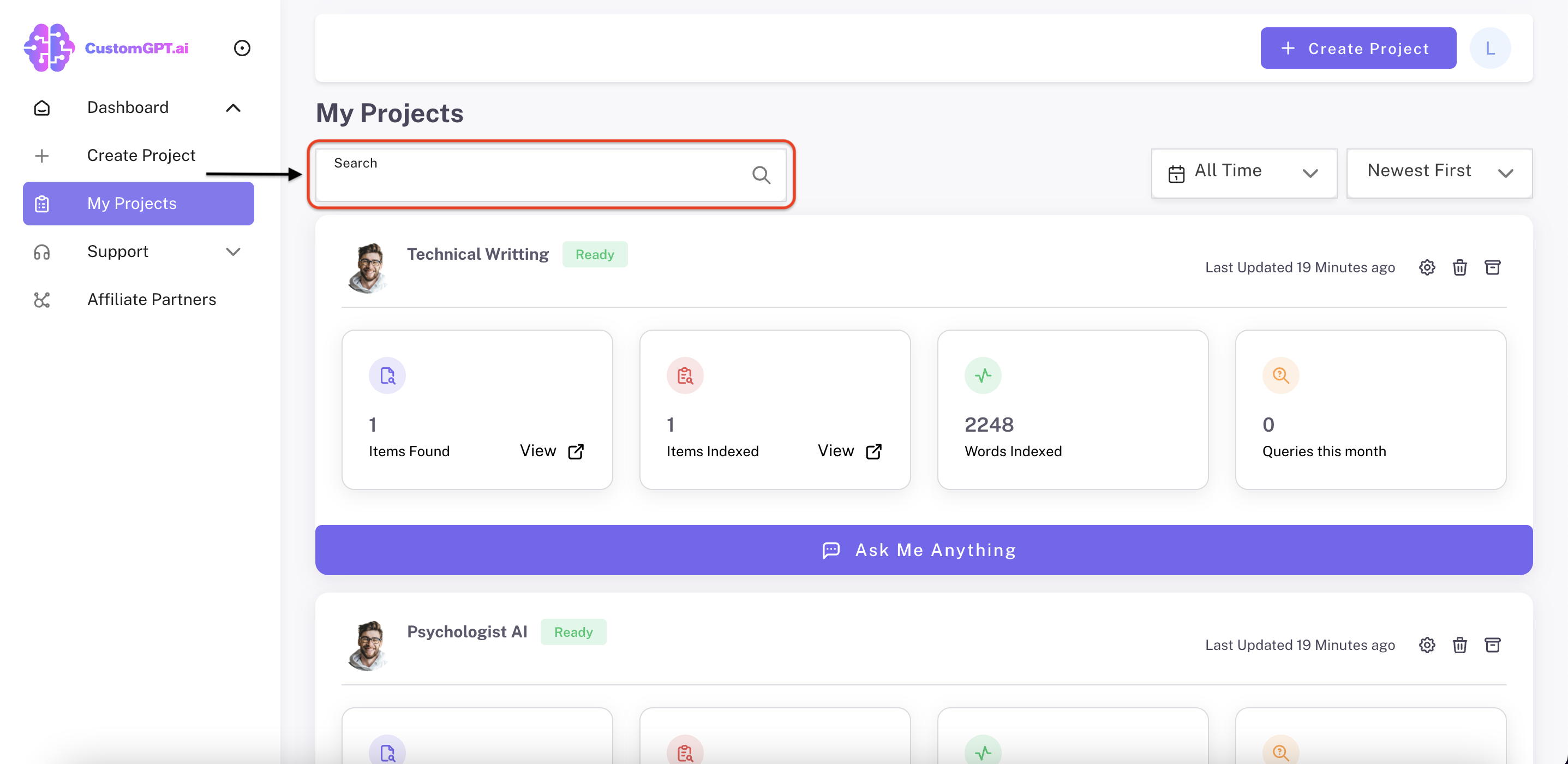Click the CustomGPT.ai brain logo
This screenshot has height=764, width=1568.
[49, 47]
